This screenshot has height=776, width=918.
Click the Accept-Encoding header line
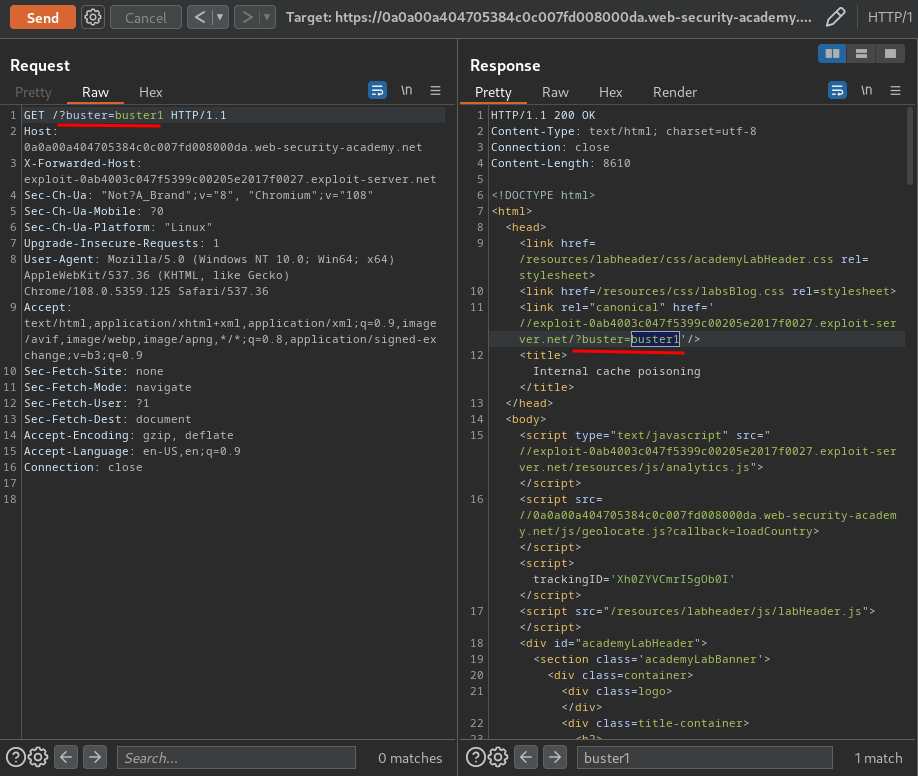(128, 435)
